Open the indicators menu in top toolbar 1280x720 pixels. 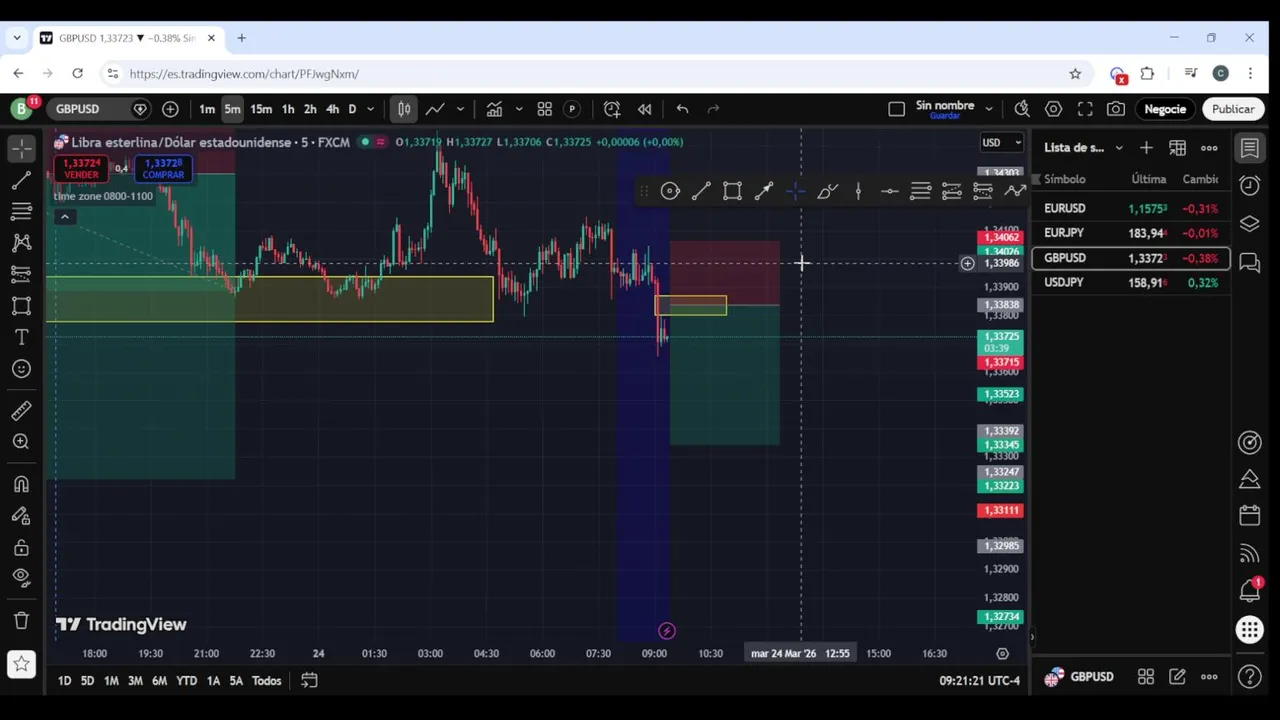coord(494,109)
